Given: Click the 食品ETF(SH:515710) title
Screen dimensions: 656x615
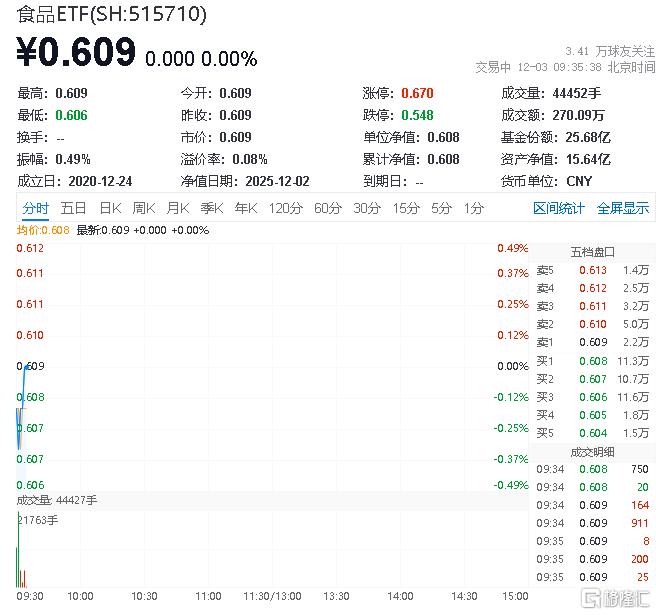Looking at the screenshot, I should pos(112,14).
